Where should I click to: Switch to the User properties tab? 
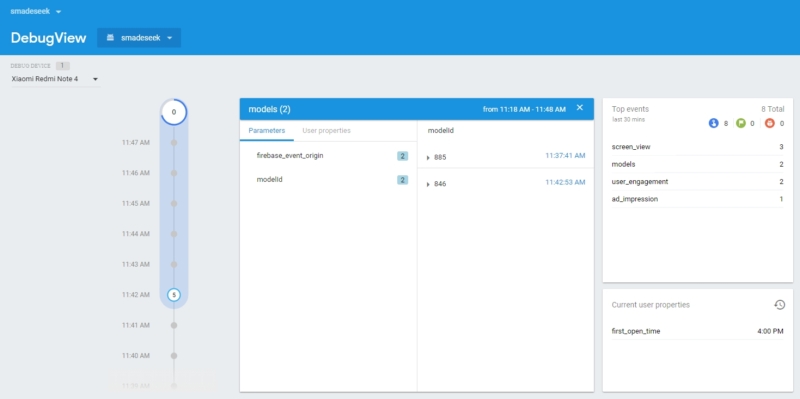point(327,131)
